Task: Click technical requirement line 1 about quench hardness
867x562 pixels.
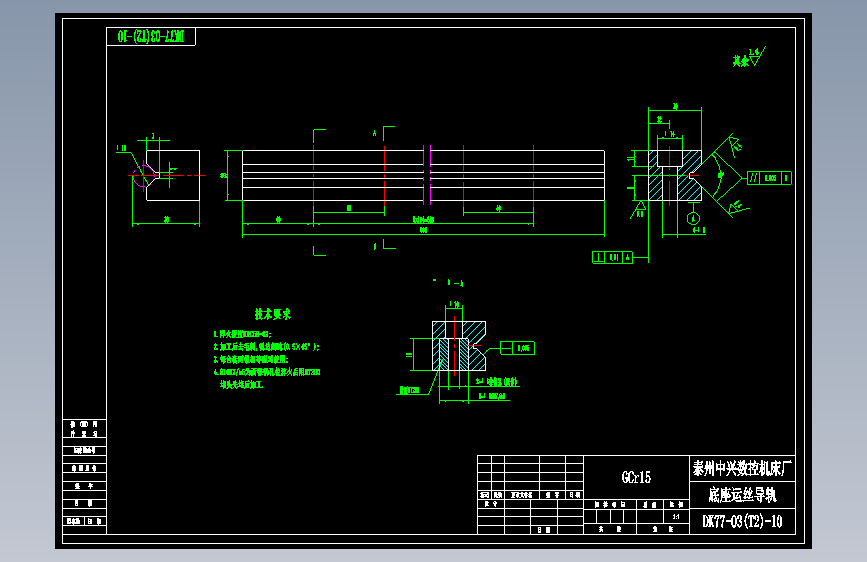Action: [242, 334]
